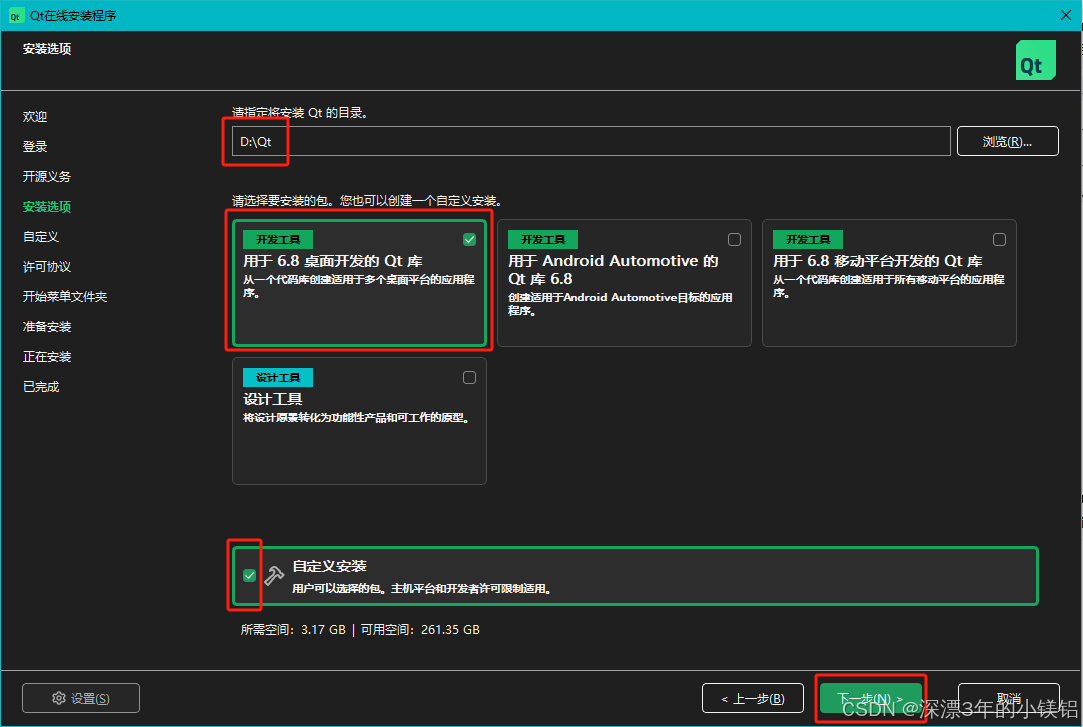Select the 已完成 step in sidebar
This screenshot has width=1083, height=727.
(x=41, y=387)
